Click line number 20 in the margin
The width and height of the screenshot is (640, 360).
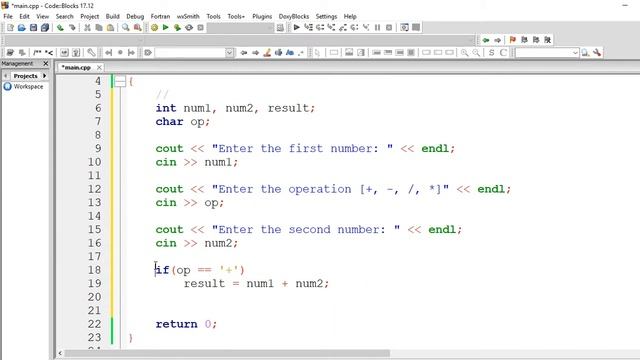coord(94,297)
